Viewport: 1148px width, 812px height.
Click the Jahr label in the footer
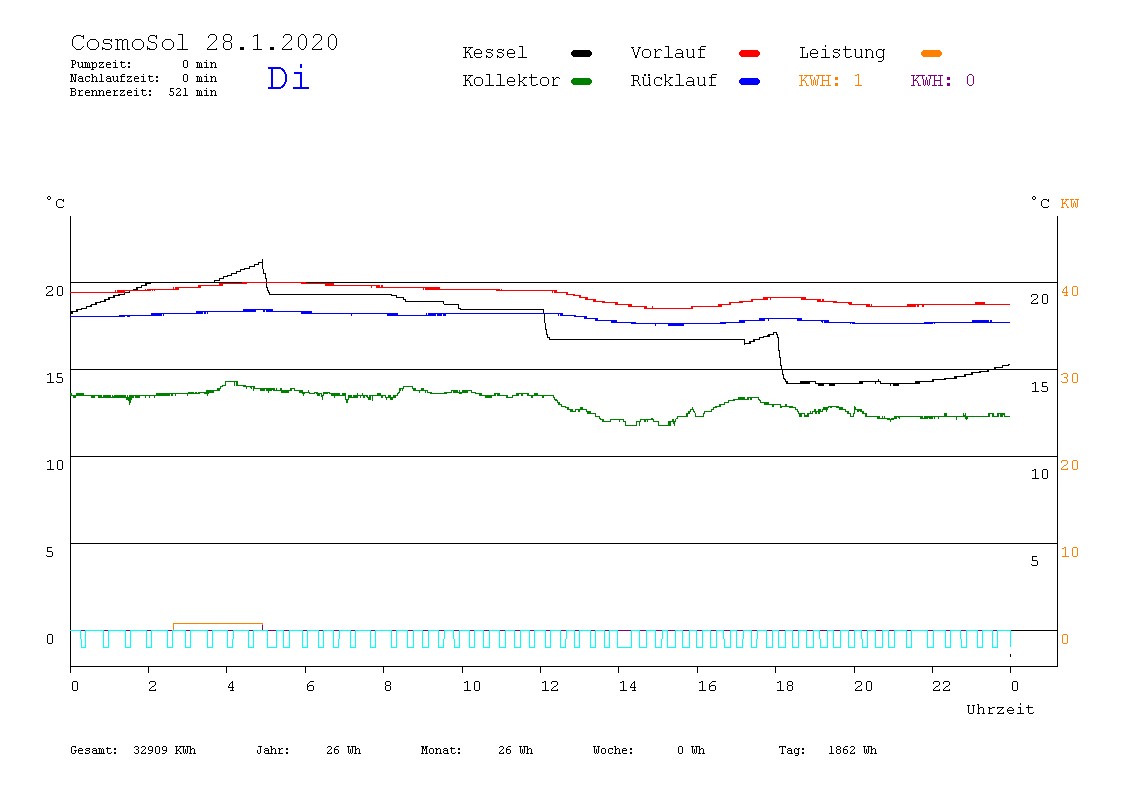click(x=272, y=750)
